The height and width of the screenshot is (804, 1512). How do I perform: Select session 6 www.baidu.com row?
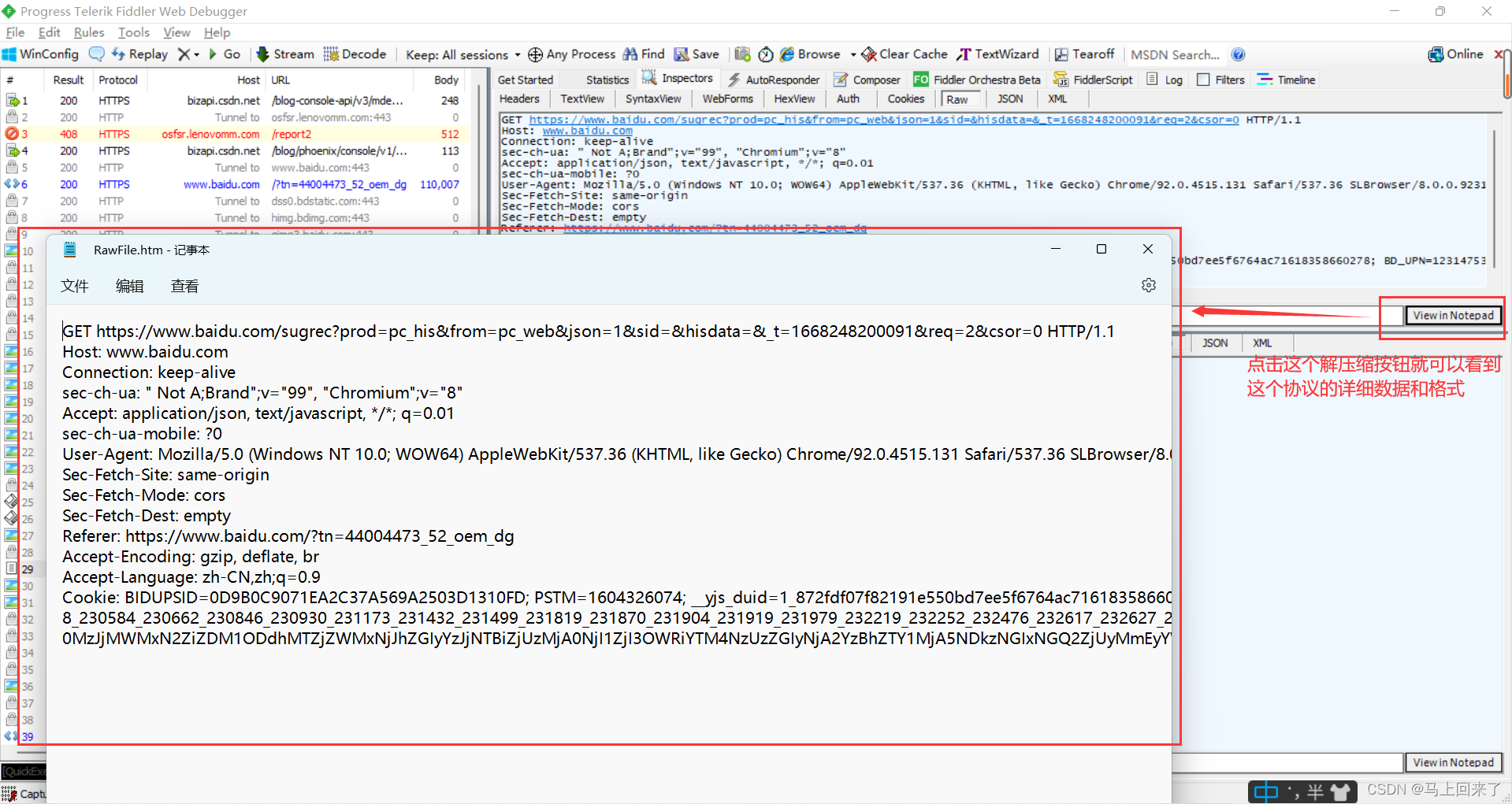click(235, 184)
